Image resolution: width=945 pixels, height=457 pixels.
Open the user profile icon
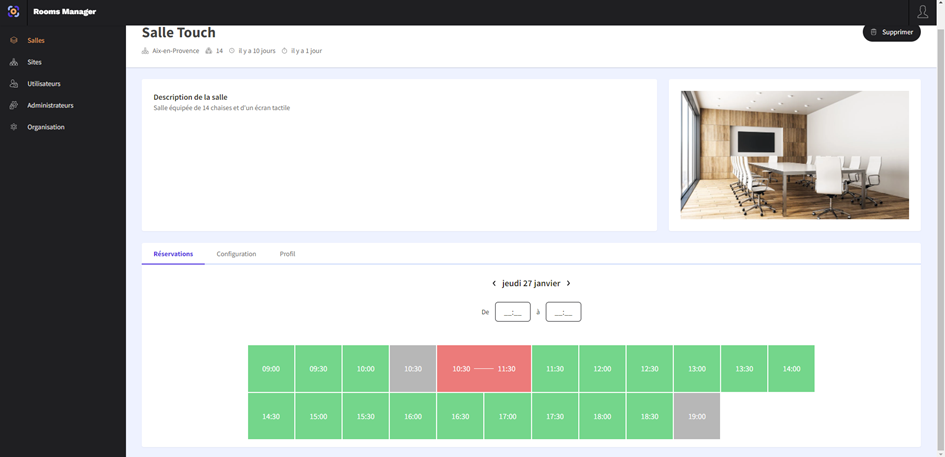[x=922, y=12]
